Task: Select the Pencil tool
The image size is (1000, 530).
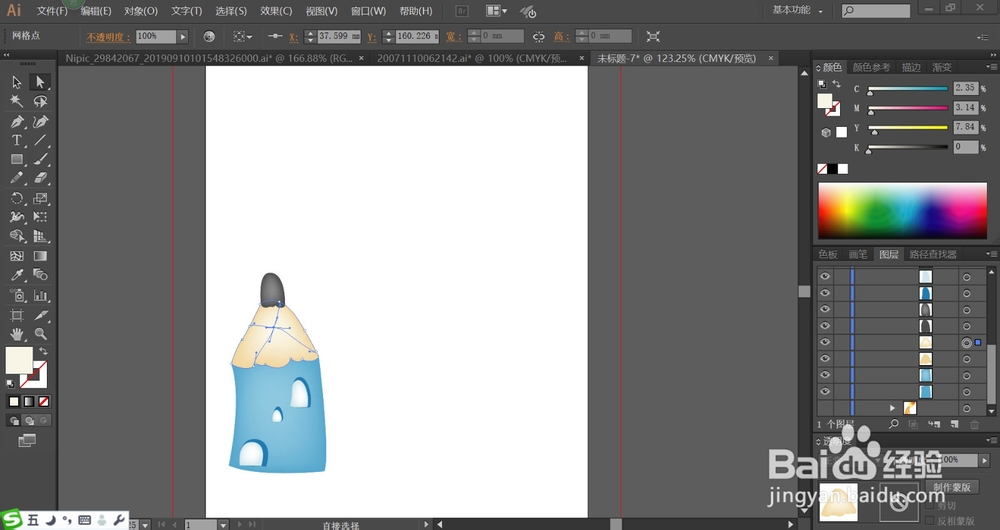Action: pyautogui.click(x=17, y=178)
